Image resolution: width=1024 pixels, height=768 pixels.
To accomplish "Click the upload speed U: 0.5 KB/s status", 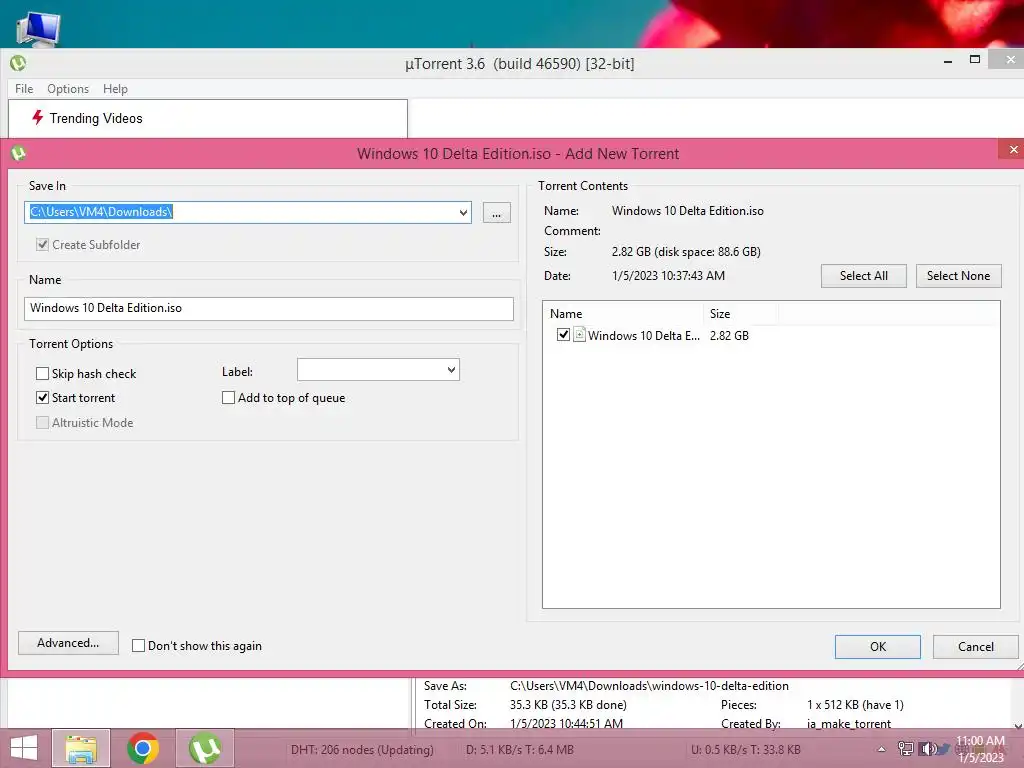I will [746, 750].
